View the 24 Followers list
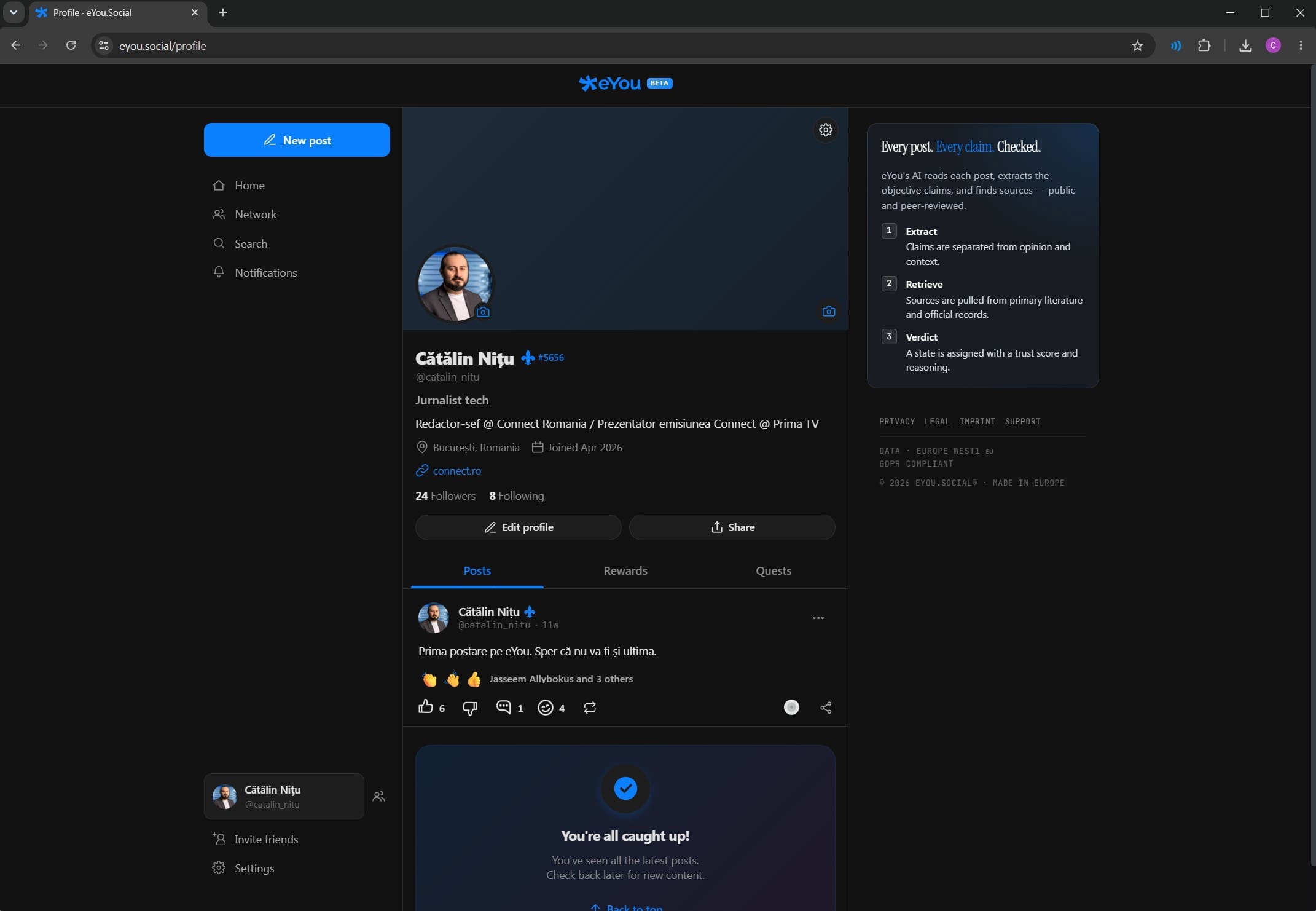Screen dimensions: 1316x911 [445, 495]
